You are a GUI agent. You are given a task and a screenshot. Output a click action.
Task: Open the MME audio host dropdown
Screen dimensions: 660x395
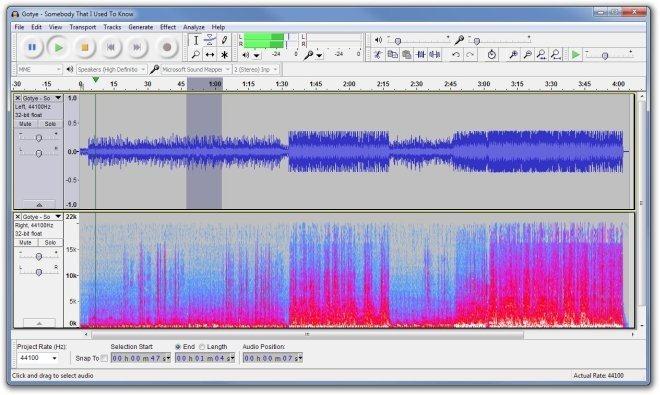click(x=40, y=69)
